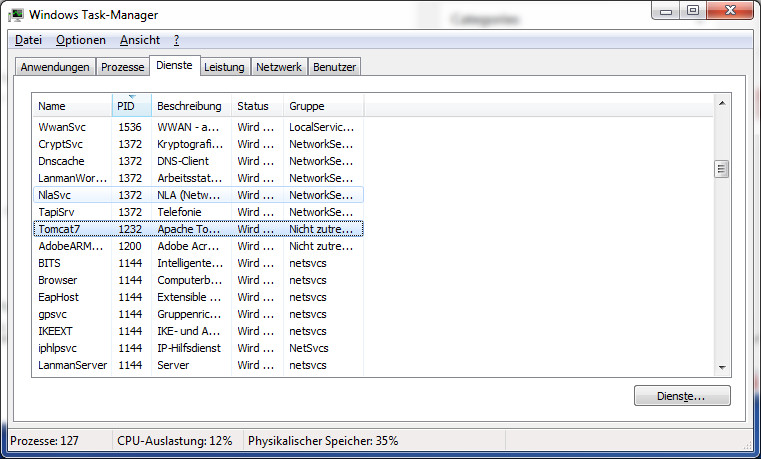Image resolution: width=761 pixels, height=459 pixels.
Task: Select the gpsvc service row
Action: (x=198, y=314)
